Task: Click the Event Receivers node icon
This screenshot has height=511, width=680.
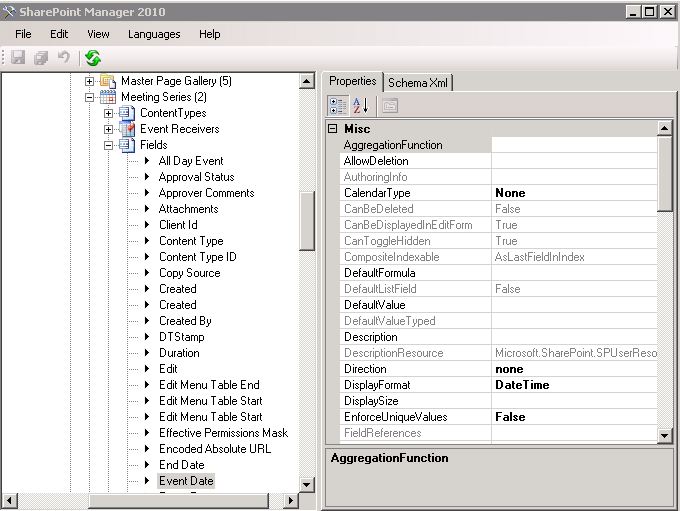Action: coord(127,129)
